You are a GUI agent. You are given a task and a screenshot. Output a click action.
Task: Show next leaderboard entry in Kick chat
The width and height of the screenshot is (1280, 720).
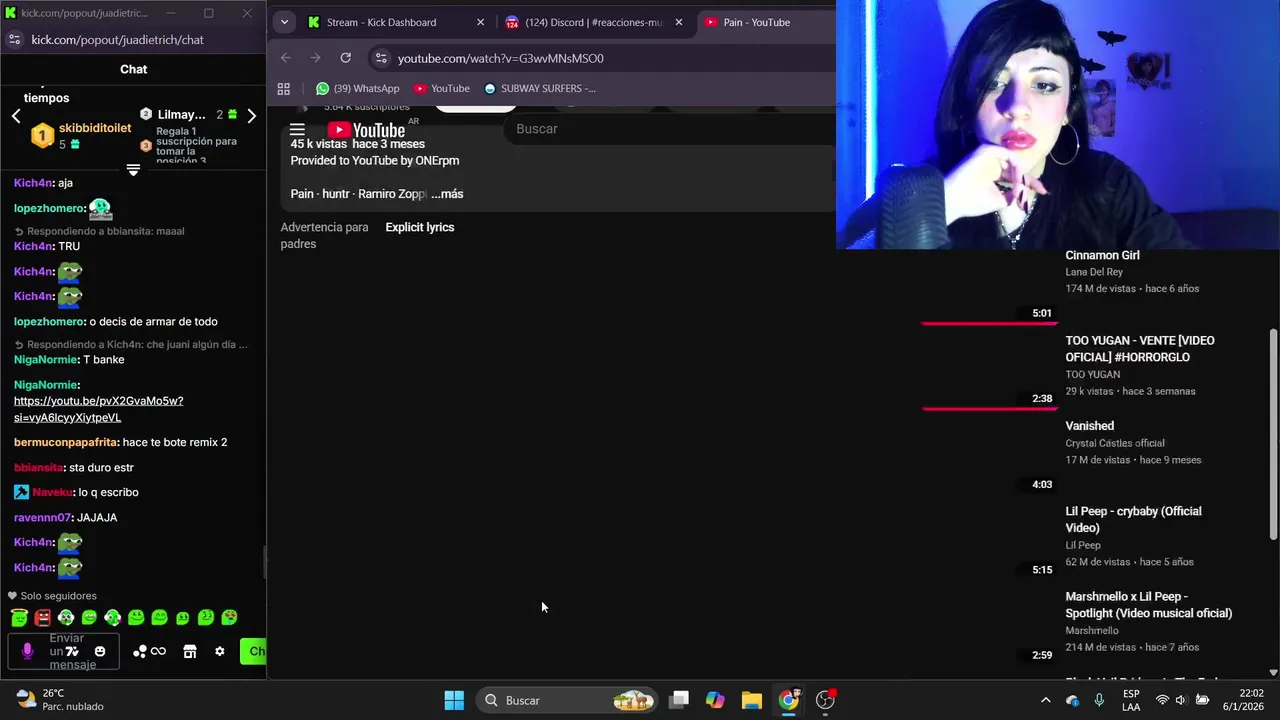coord(251,116)
